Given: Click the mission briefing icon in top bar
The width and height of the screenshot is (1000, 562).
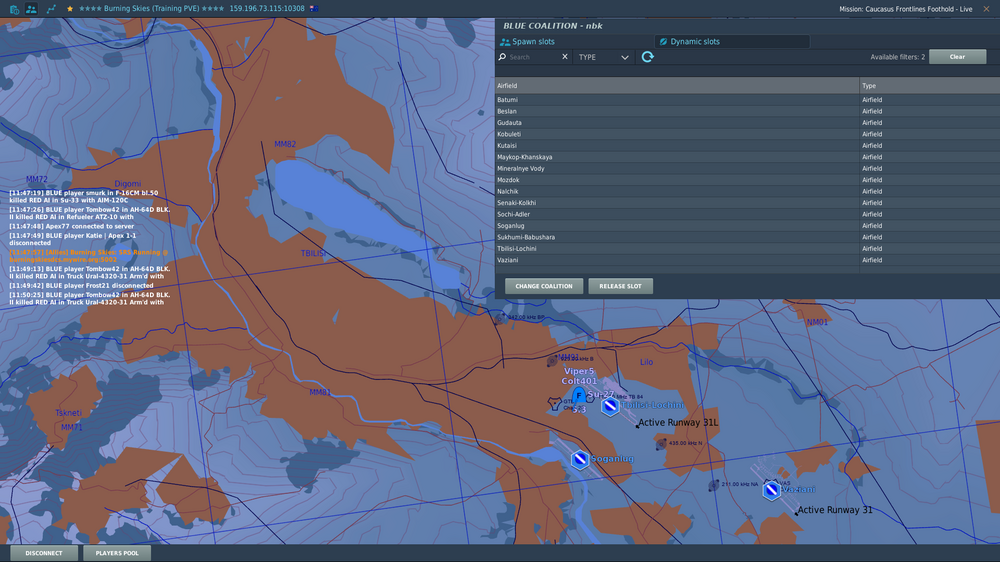Looking at the screenshot, I should click(x=14, y=8).
